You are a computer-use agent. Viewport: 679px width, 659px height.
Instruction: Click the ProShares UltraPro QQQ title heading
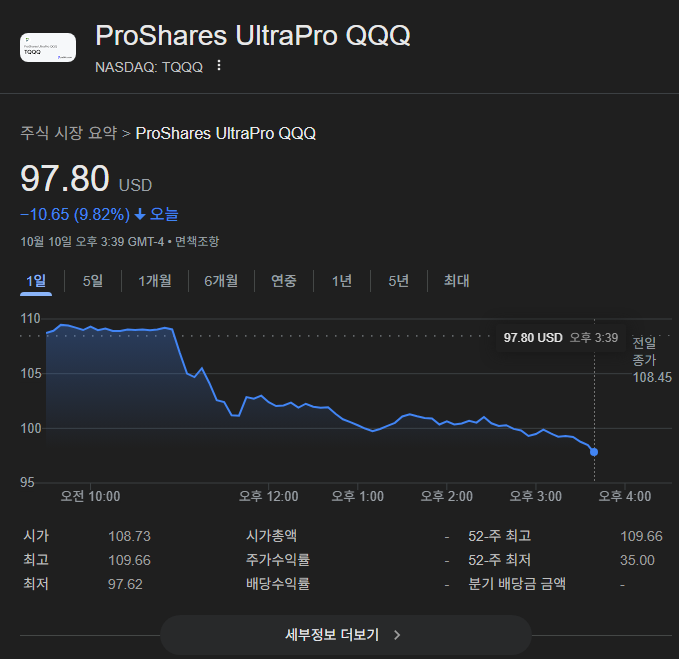point(252,36)
